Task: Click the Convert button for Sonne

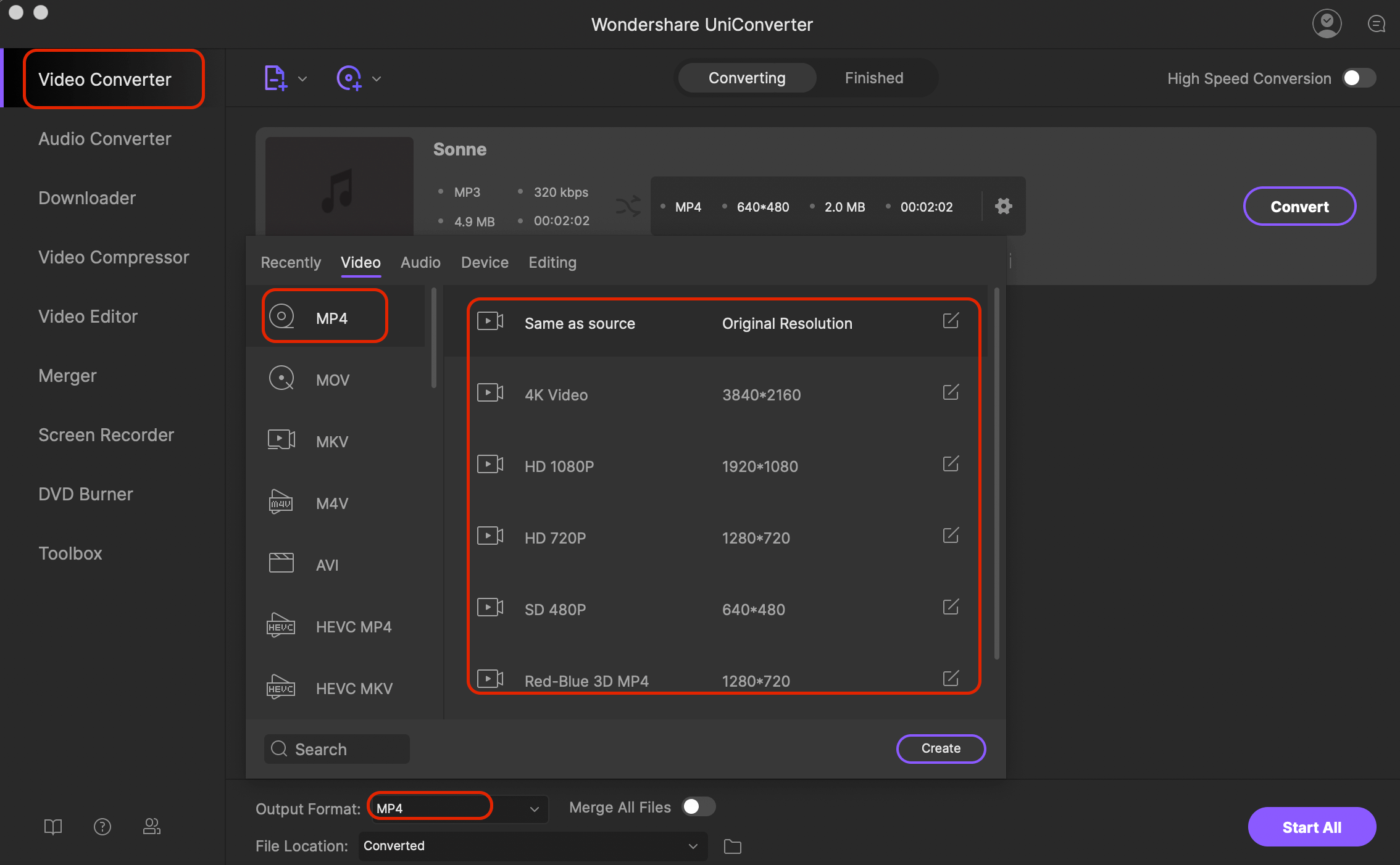Action: [x=1300, y=206]
